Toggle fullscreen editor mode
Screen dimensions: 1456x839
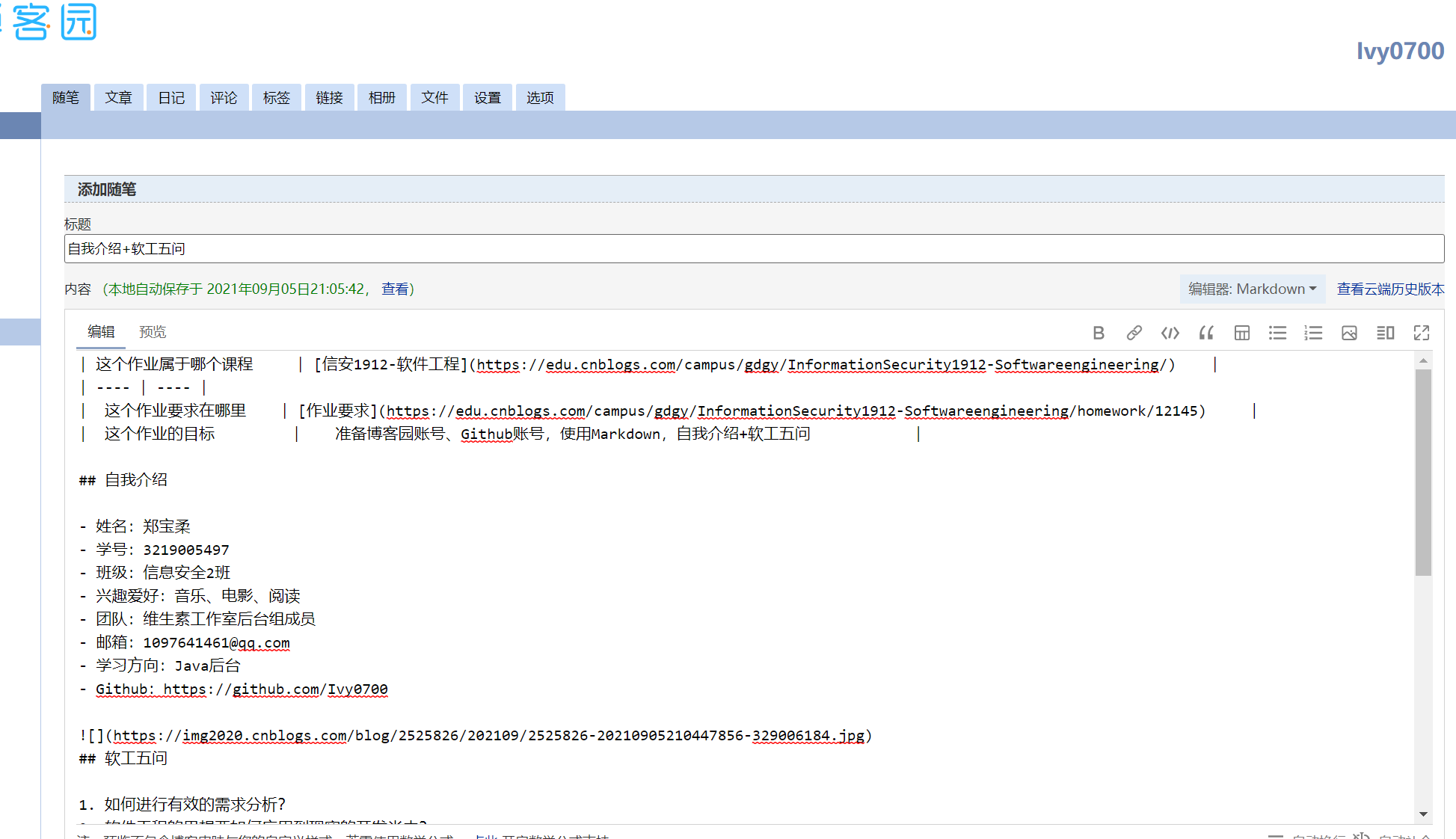(1421, 334)
